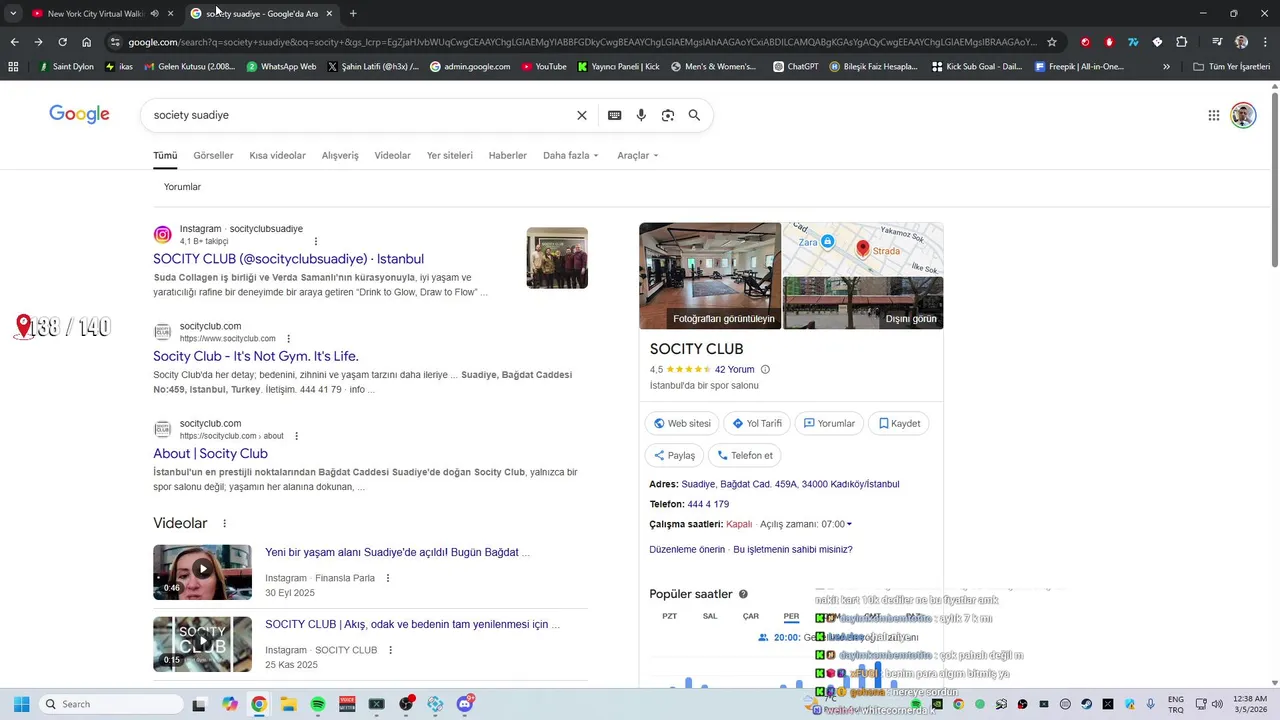Click inside the Google search input field

[x=360, y=115]
